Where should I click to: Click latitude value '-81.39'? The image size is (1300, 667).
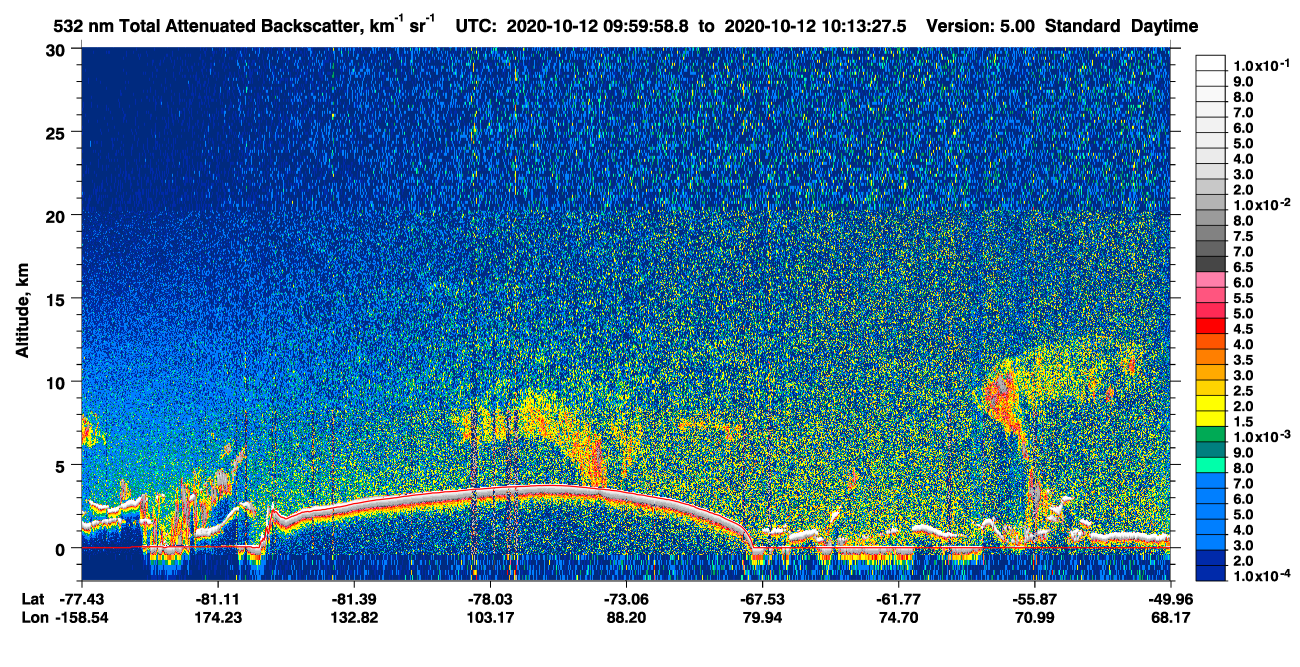pyautogui.click(x=354, y=599)
